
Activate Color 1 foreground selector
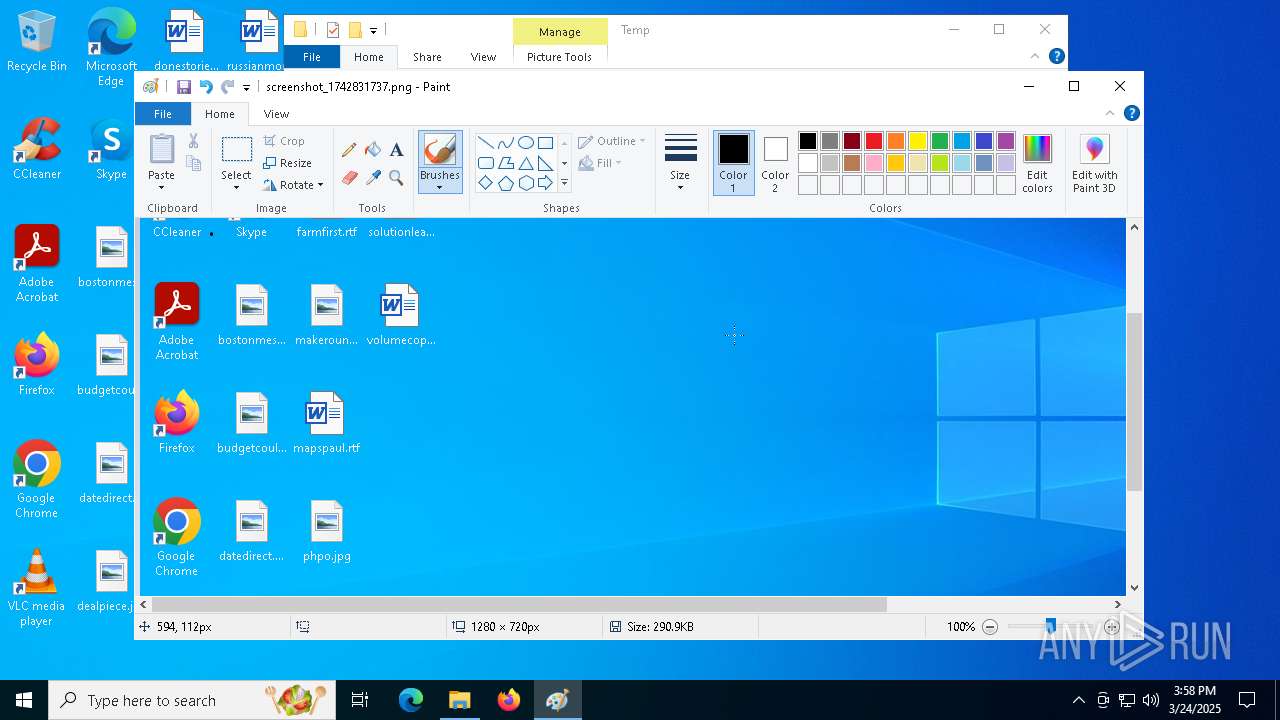[733, 162]
